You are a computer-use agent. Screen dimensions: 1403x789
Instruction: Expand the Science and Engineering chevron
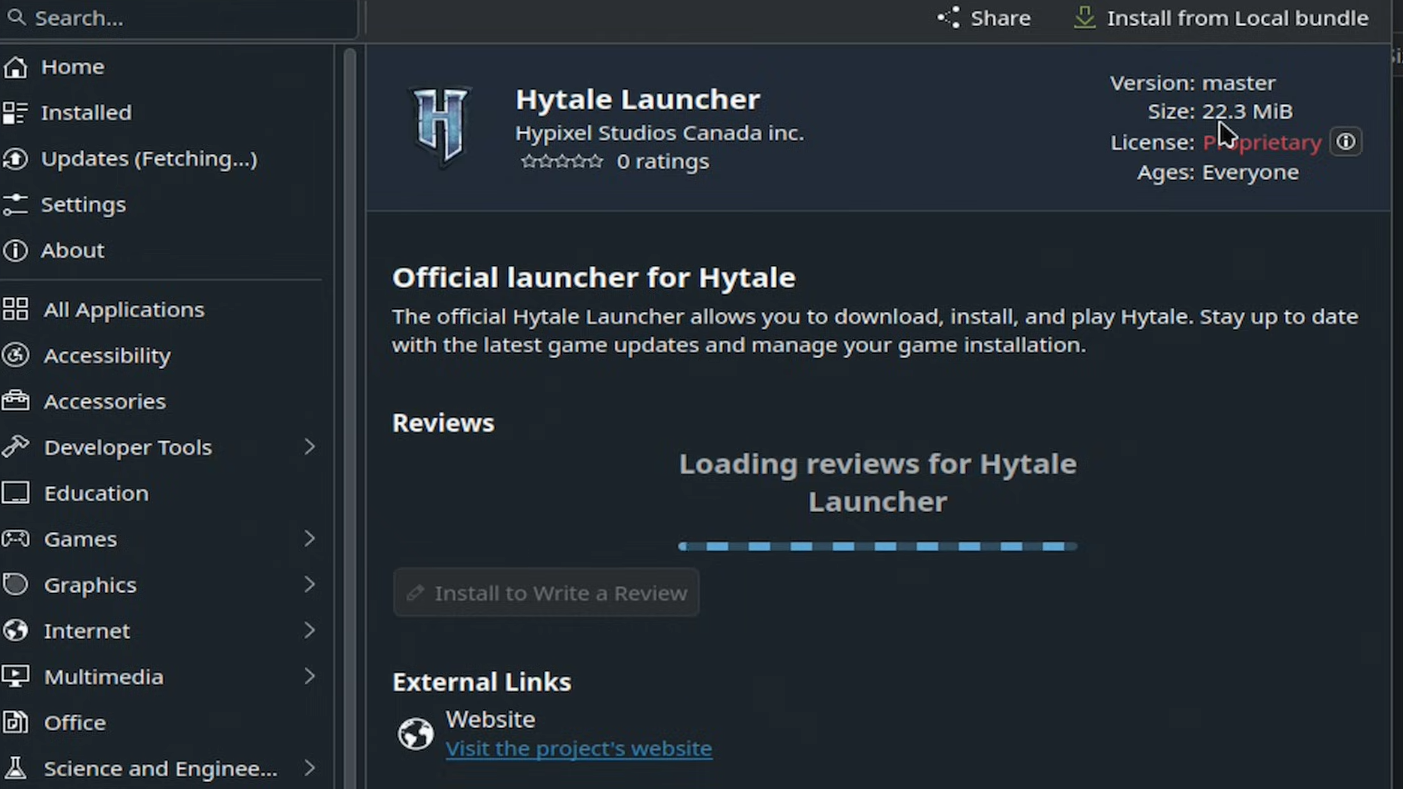[310, 770]
